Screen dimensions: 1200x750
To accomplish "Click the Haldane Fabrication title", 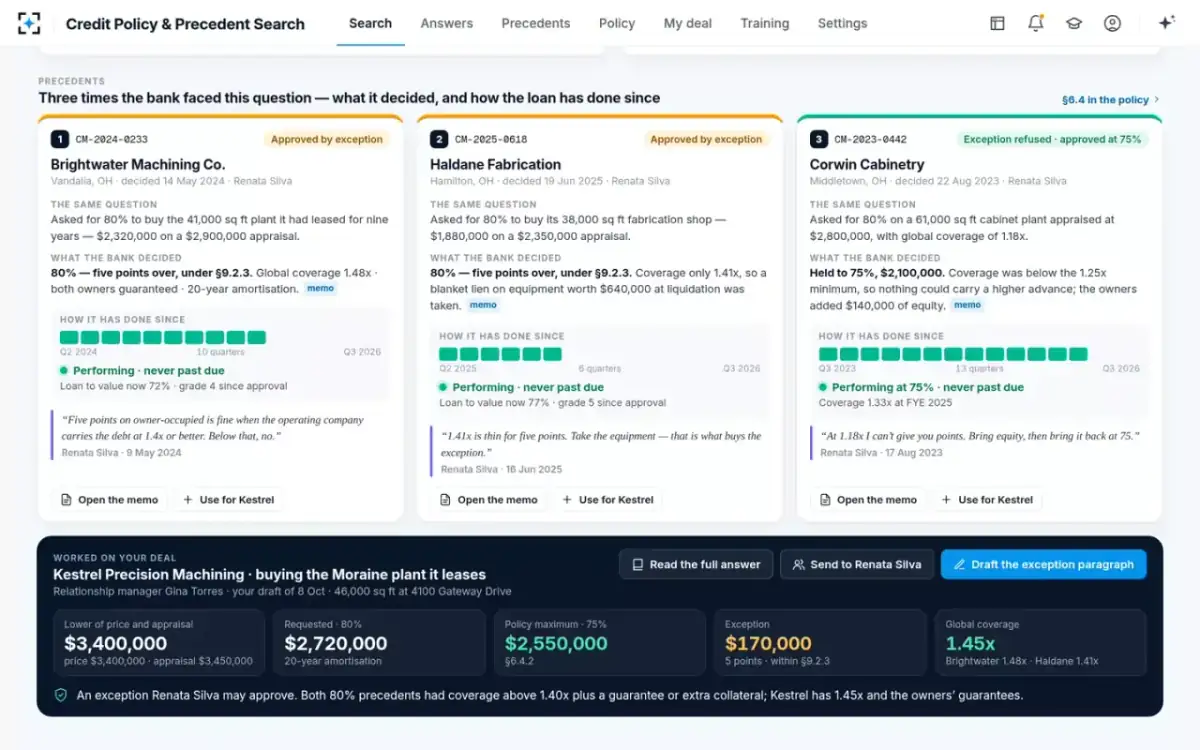I will (496, 164).
